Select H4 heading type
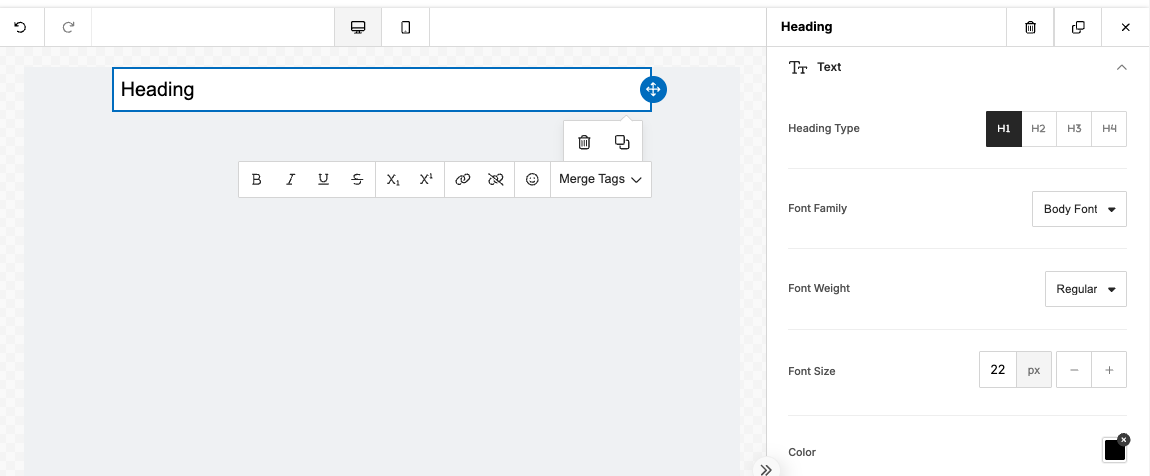Screen dimensions: 1150x476 click(x=1109, y=128)
